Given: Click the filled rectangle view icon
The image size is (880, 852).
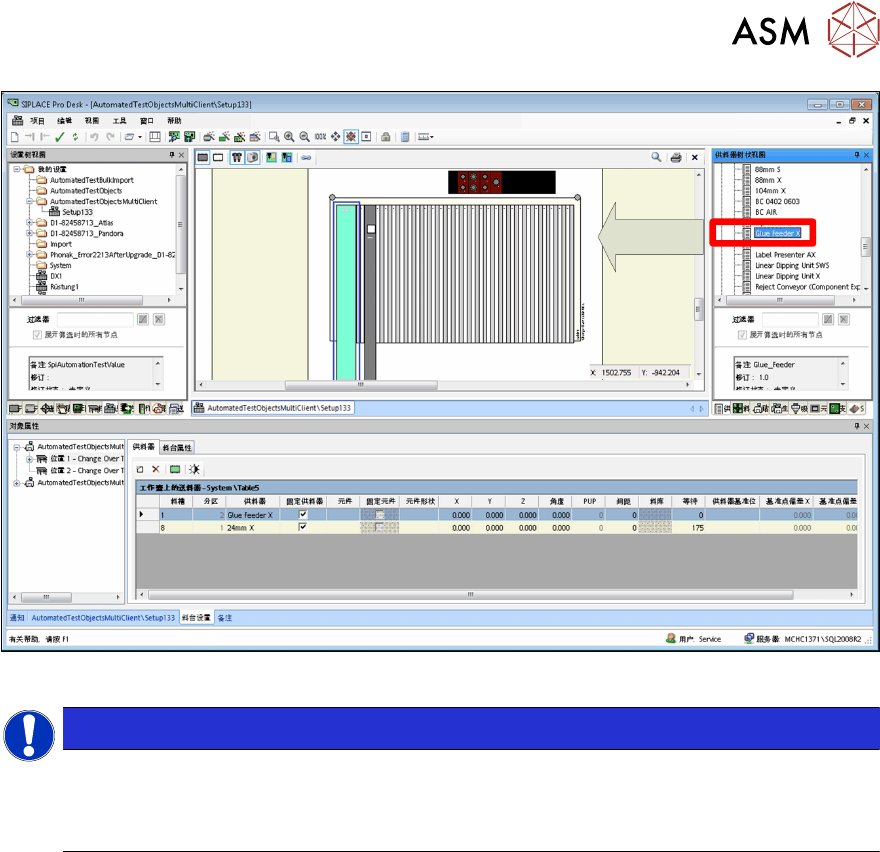Looking at the screenshot, I should (203, 158).
